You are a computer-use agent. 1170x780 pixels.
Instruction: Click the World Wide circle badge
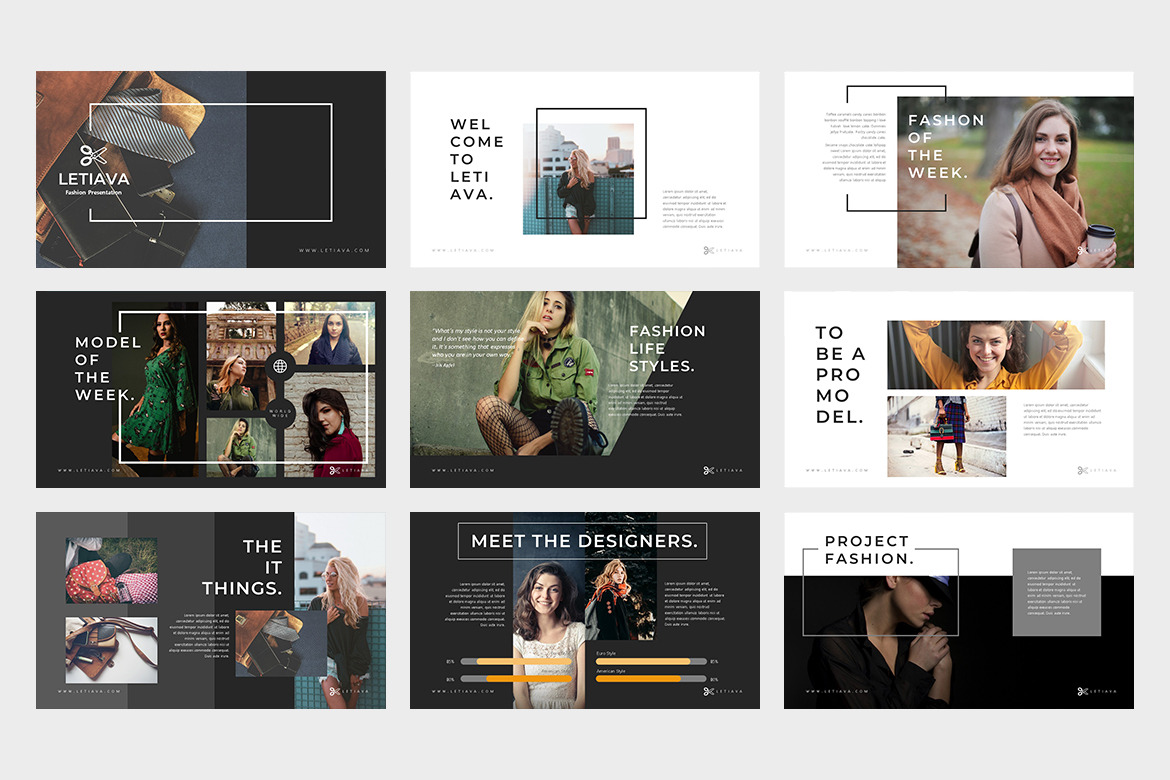(281, 412)
